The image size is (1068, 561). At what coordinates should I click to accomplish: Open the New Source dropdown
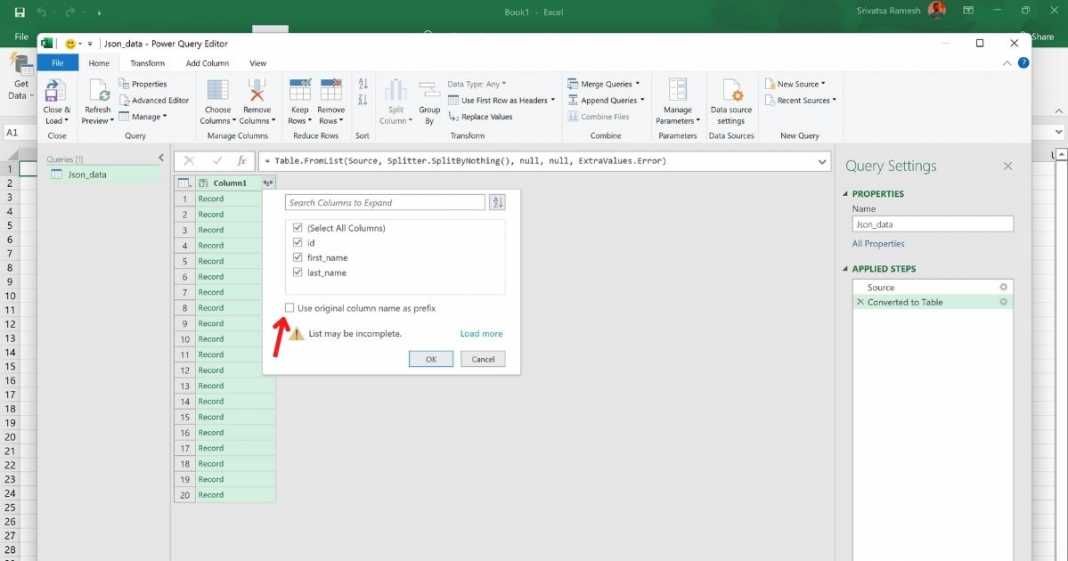click(796, 84)
